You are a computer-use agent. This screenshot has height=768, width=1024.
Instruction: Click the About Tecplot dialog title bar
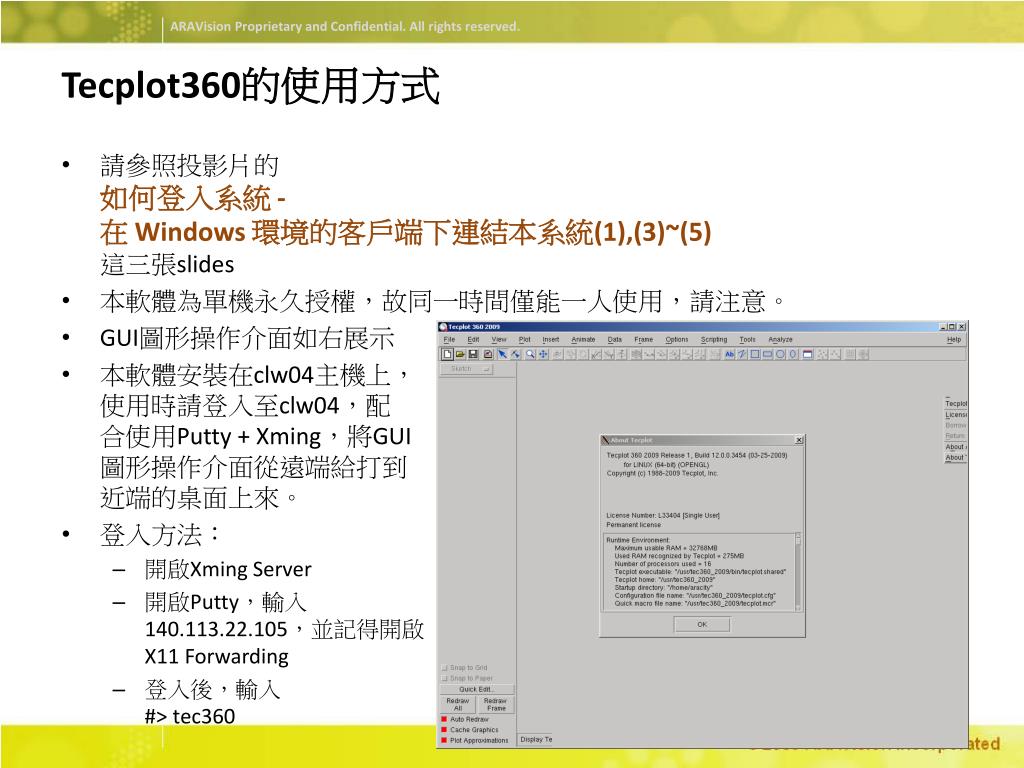702,440
